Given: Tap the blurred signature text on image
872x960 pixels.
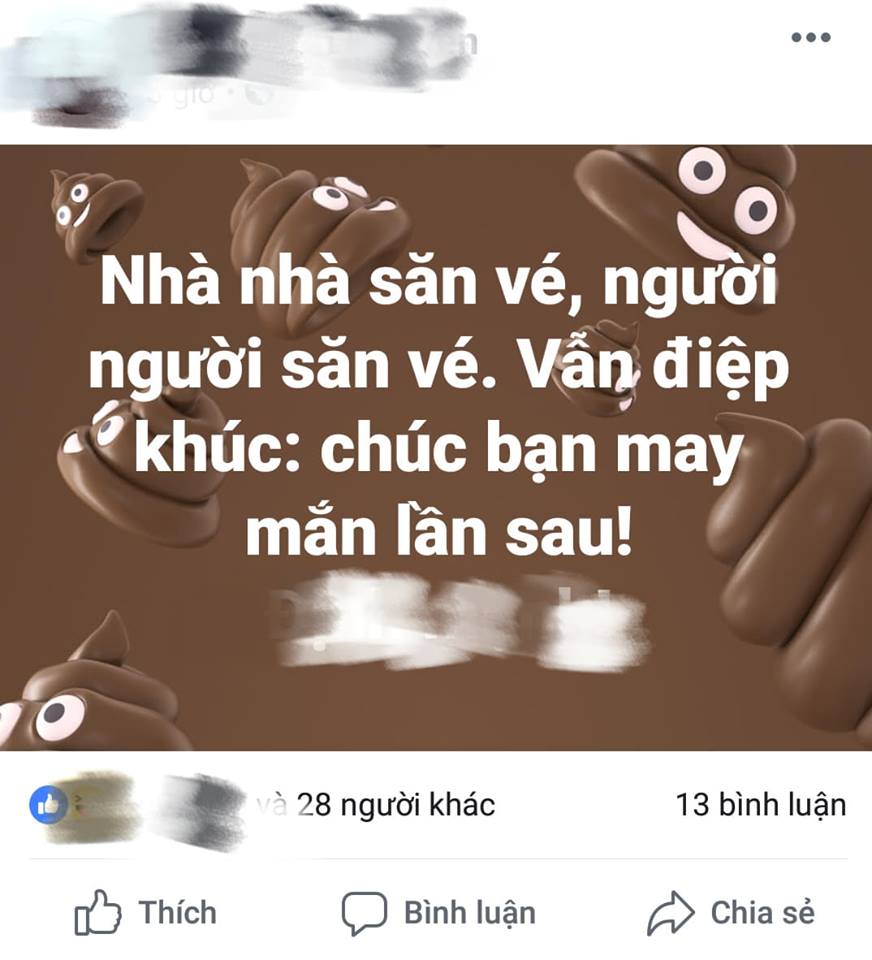Looking at the screenshot, I should [x=459, y=621].
